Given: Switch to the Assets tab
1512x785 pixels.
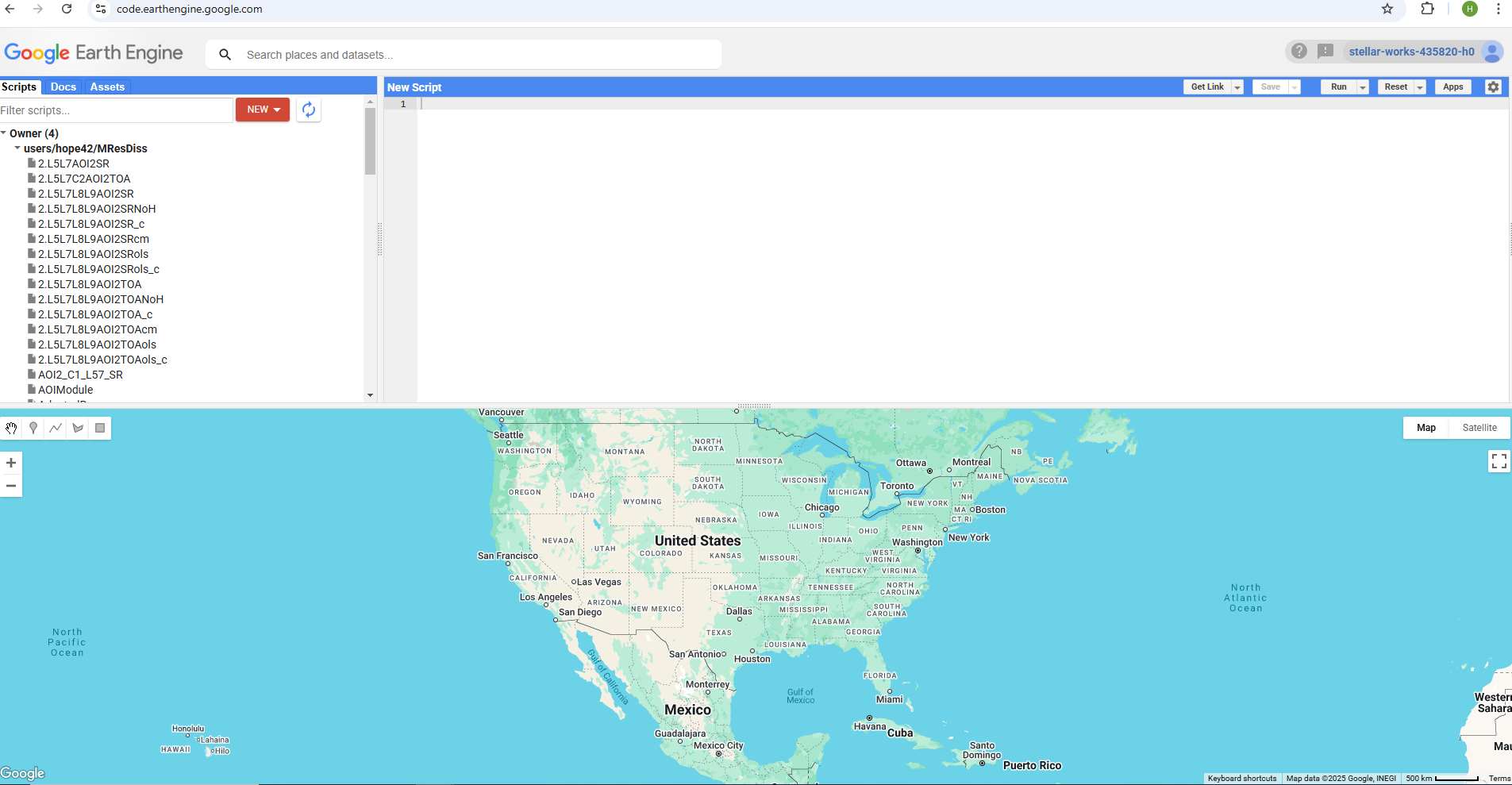Looking at the screenshot, I should [107, 87].
